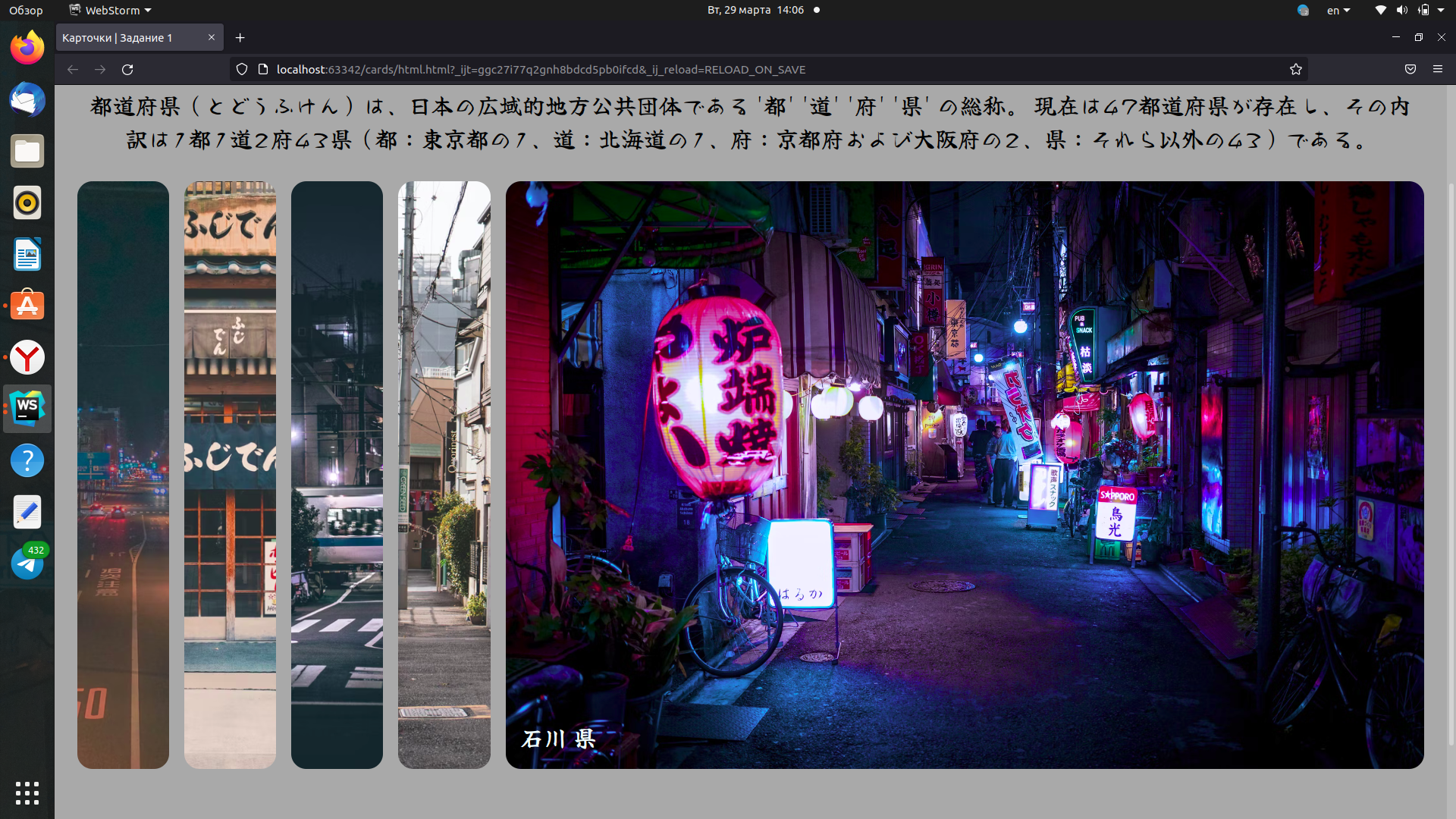
Task: Expand the train crossing card
Action: point(337,475)
